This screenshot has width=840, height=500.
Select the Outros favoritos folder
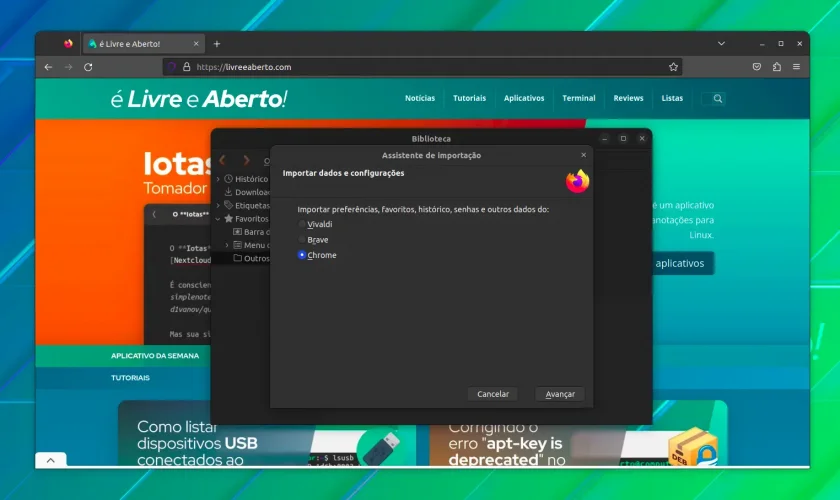coord(251,258)
